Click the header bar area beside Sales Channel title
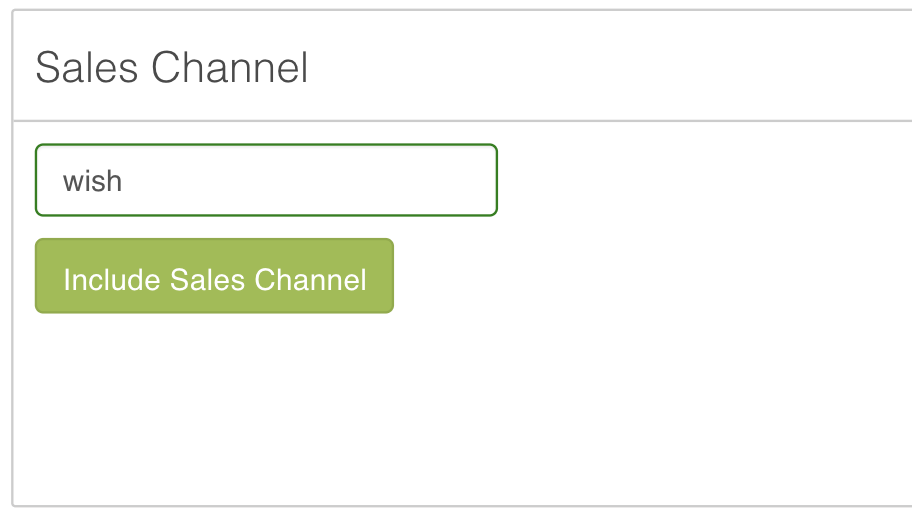This screenshot has height=526, width=912. point(600,68)
